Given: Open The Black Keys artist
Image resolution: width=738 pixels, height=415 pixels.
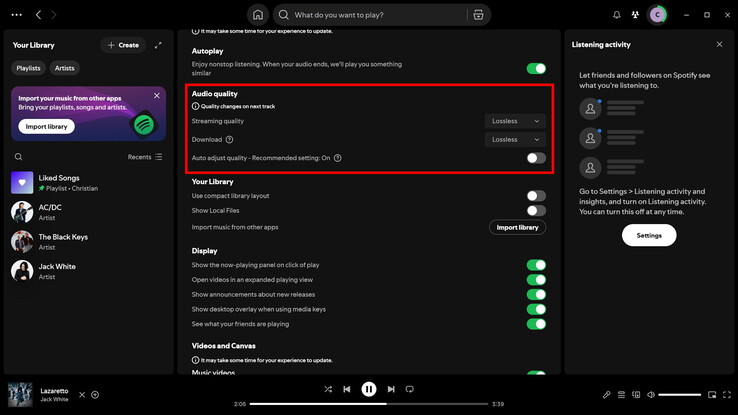Looking at the screenshot, I should coord(88,241).
